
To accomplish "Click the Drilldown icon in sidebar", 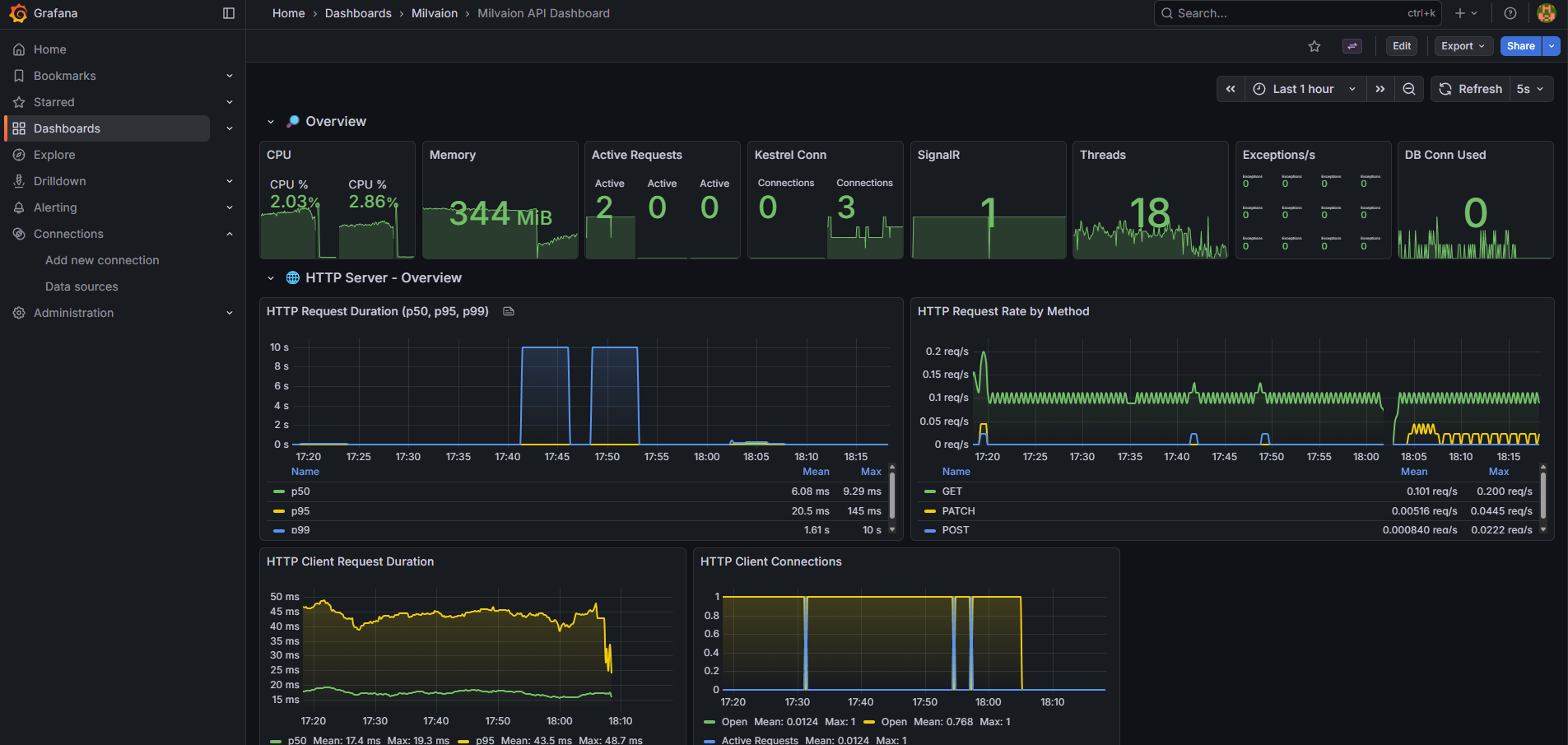I will click(19, 181).
